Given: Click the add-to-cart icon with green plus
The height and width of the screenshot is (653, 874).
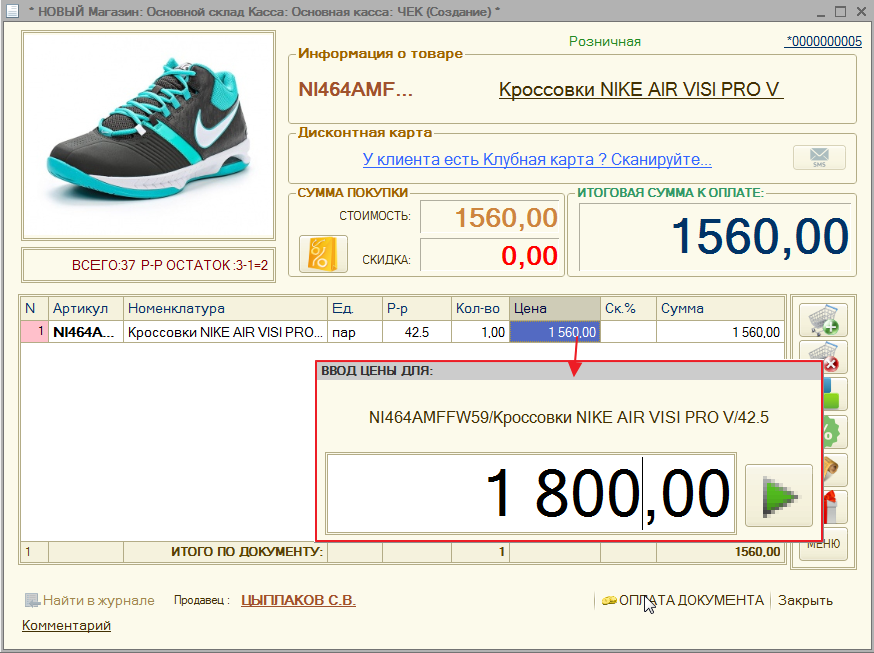Looking at the screenshot, I should pos(823,320).
